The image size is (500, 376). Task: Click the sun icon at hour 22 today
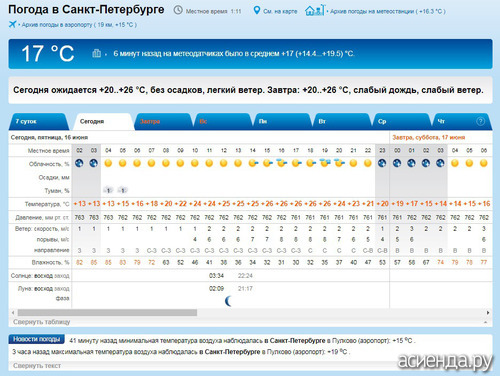coord(368,163)
